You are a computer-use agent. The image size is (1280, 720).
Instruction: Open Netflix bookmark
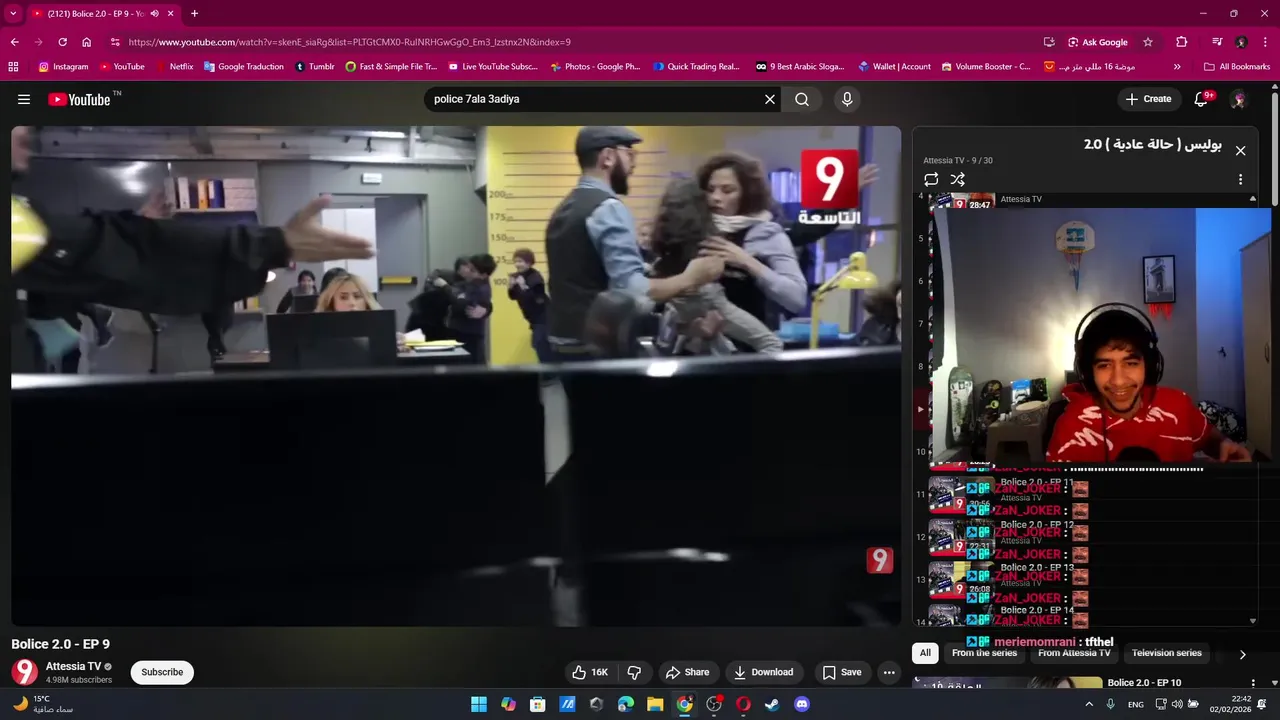tap(174, 67)
